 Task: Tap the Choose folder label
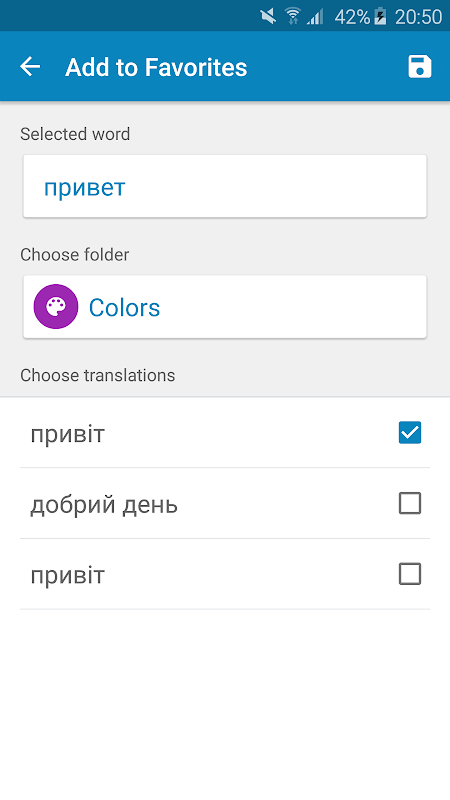74,255
